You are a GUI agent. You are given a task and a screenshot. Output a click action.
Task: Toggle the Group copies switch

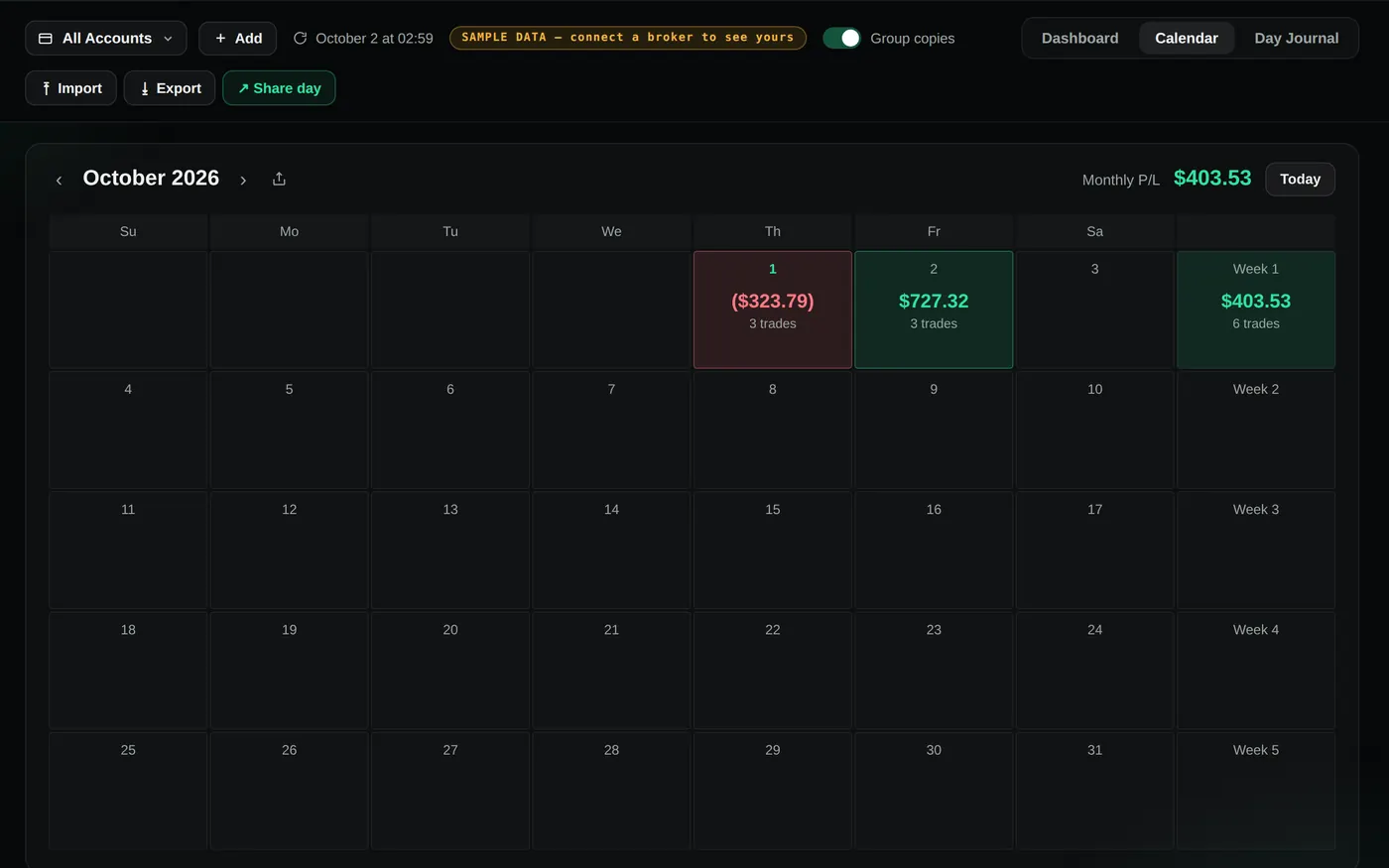841,38
